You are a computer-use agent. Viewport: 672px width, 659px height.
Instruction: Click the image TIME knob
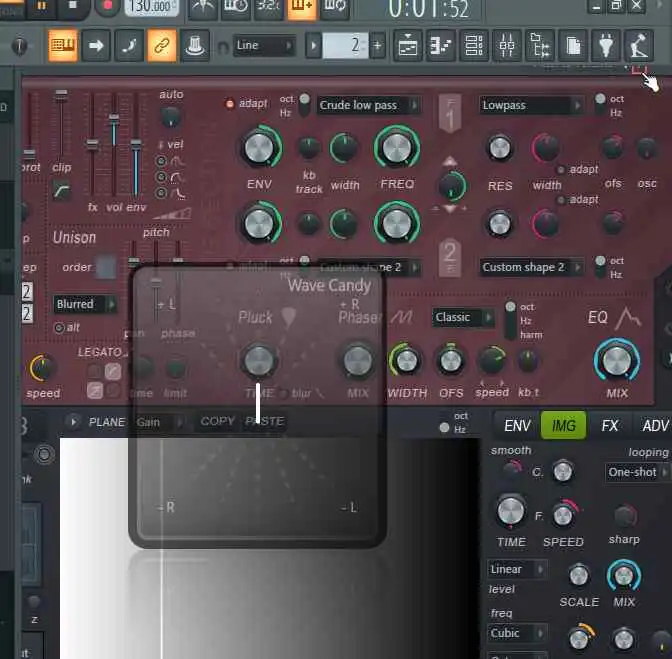(x=511, y=512)
